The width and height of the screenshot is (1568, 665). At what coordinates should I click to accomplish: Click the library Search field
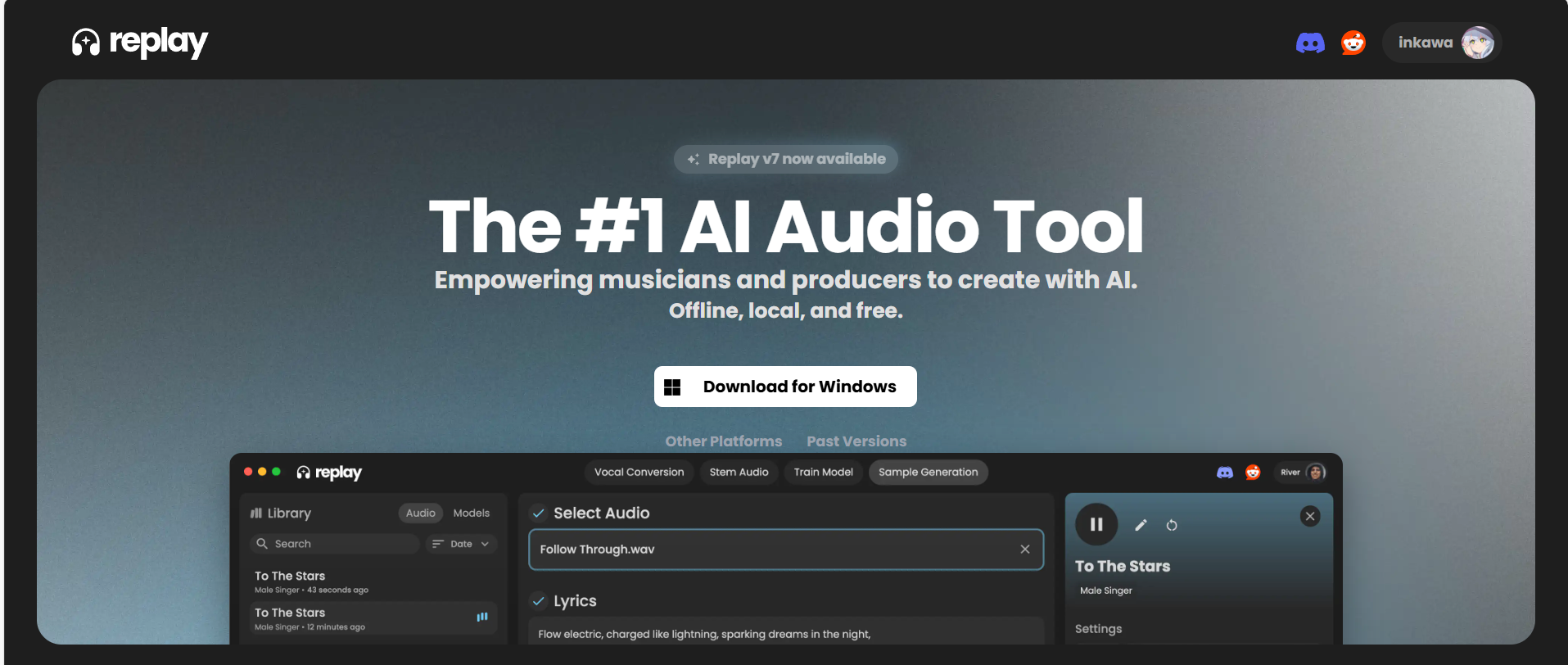point(335,544)
